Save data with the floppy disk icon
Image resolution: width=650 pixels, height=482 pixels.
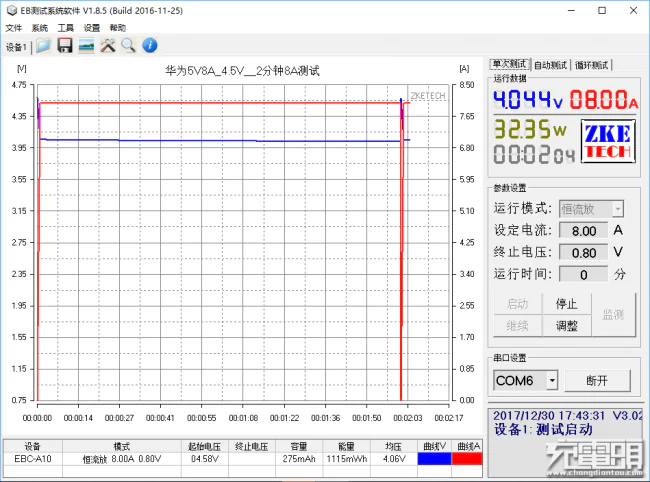(x=65, y=46)
